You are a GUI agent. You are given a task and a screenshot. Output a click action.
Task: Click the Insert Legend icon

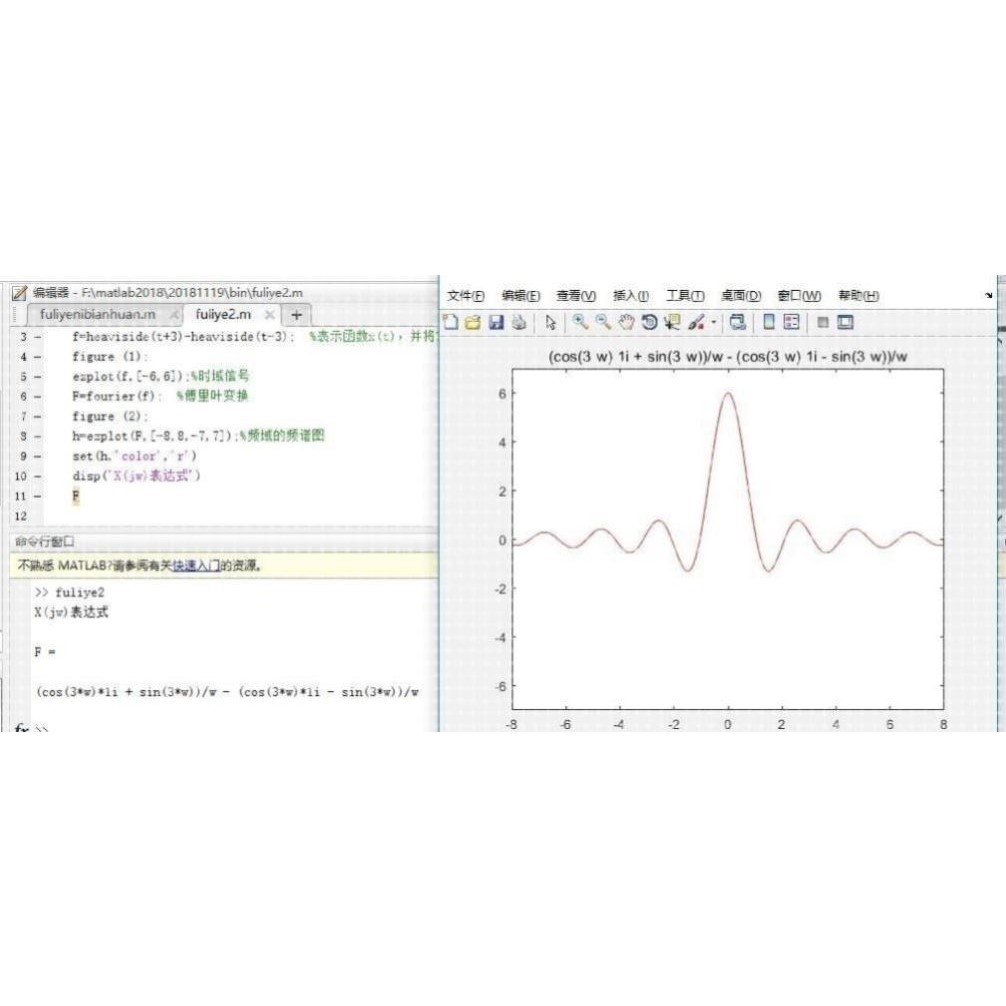pyautogui.click(x=792, y=322)
